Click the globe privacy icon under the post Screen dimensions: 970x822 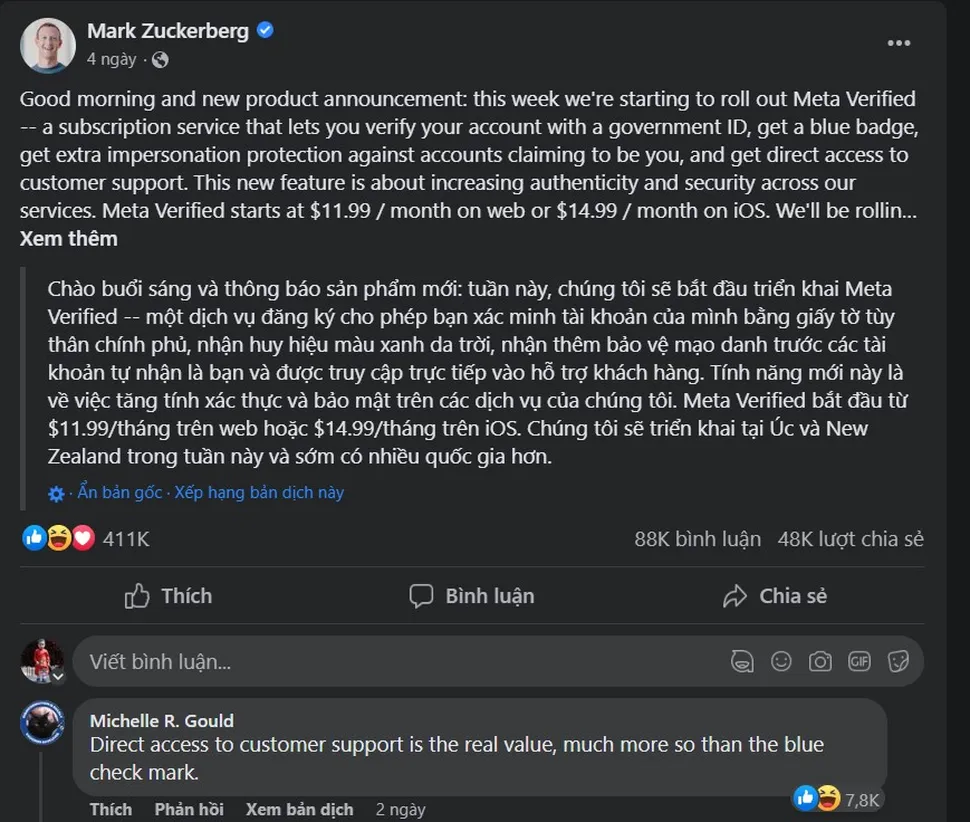(160, 59)
